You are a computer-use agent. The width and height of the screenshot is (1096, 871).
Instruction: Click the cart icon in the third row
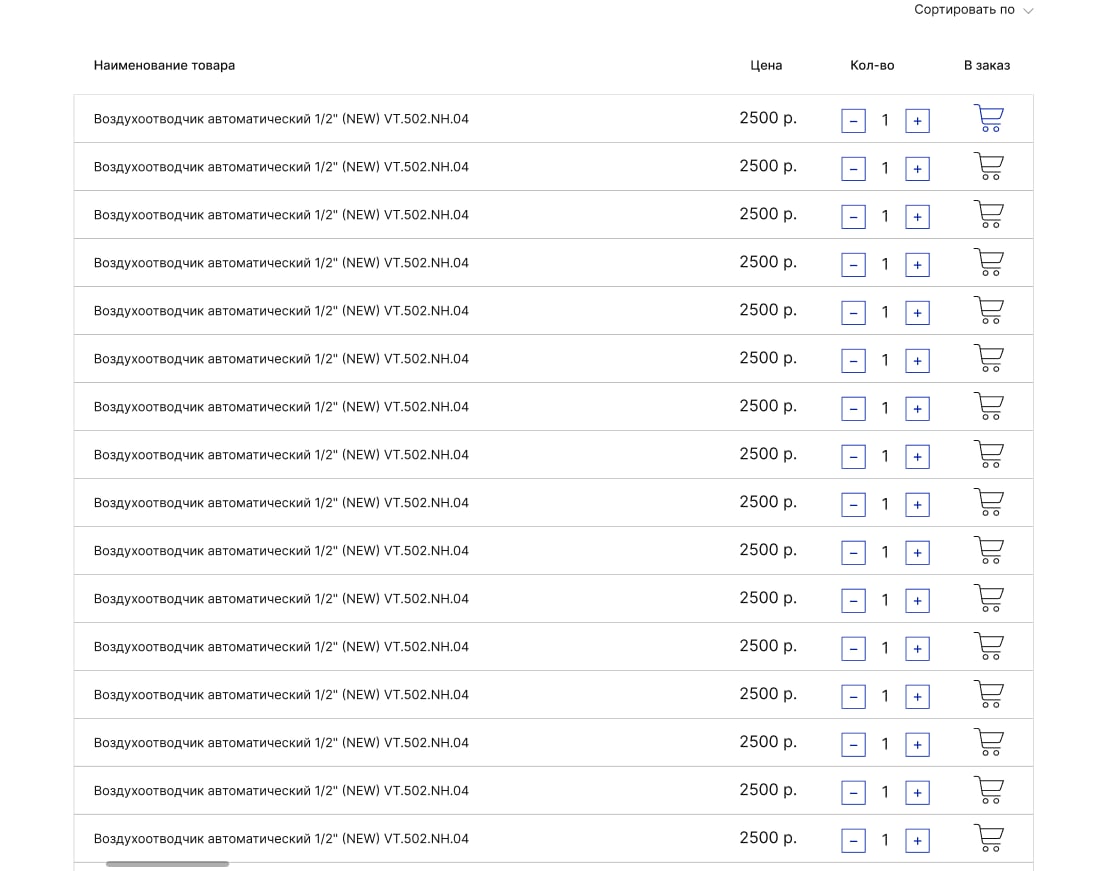click(989, 215)
